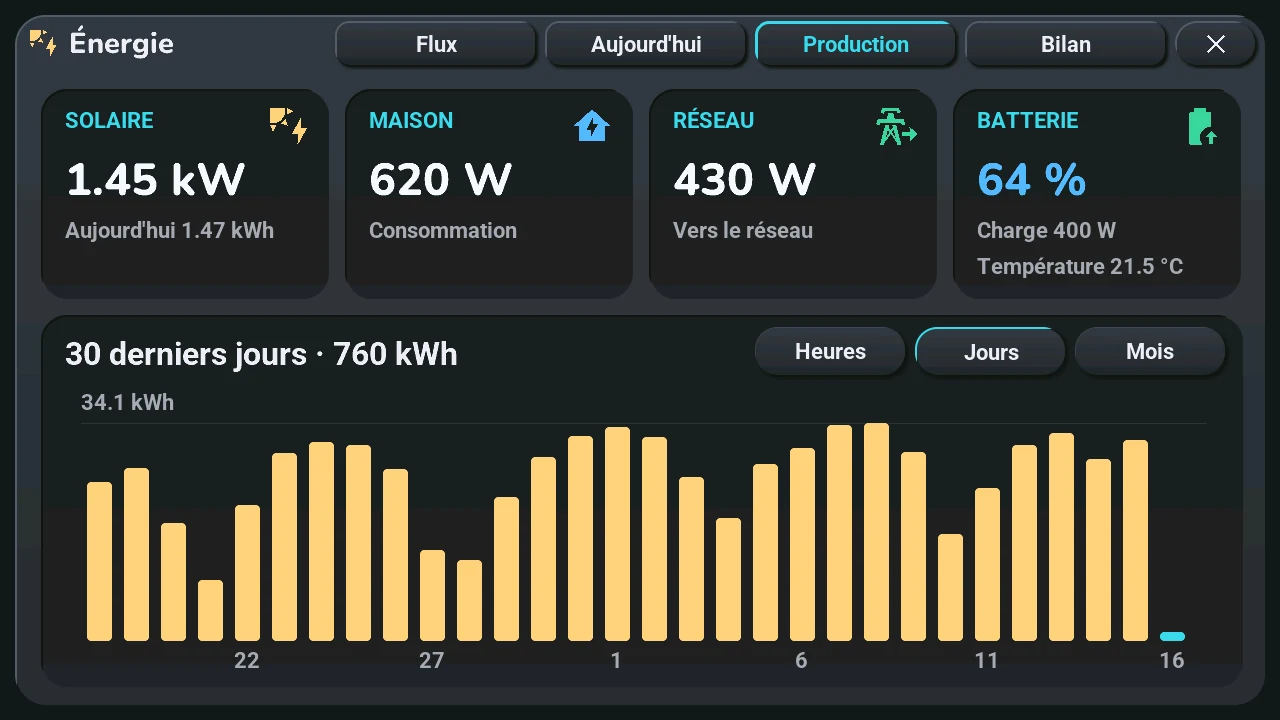Click the Énergie lightning icon in header
This screenshot has width=1280, height=720.
[x=43, y=43]
